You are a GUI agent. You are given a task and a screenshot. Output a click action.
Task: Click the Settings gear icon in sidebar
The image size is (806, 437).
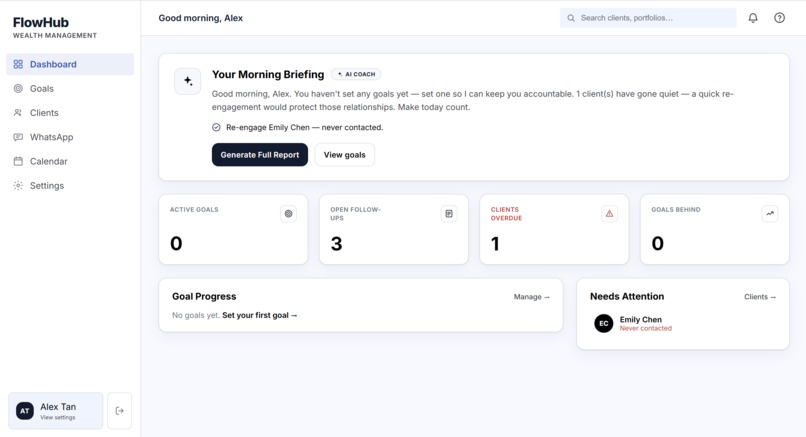click(18, 186)
